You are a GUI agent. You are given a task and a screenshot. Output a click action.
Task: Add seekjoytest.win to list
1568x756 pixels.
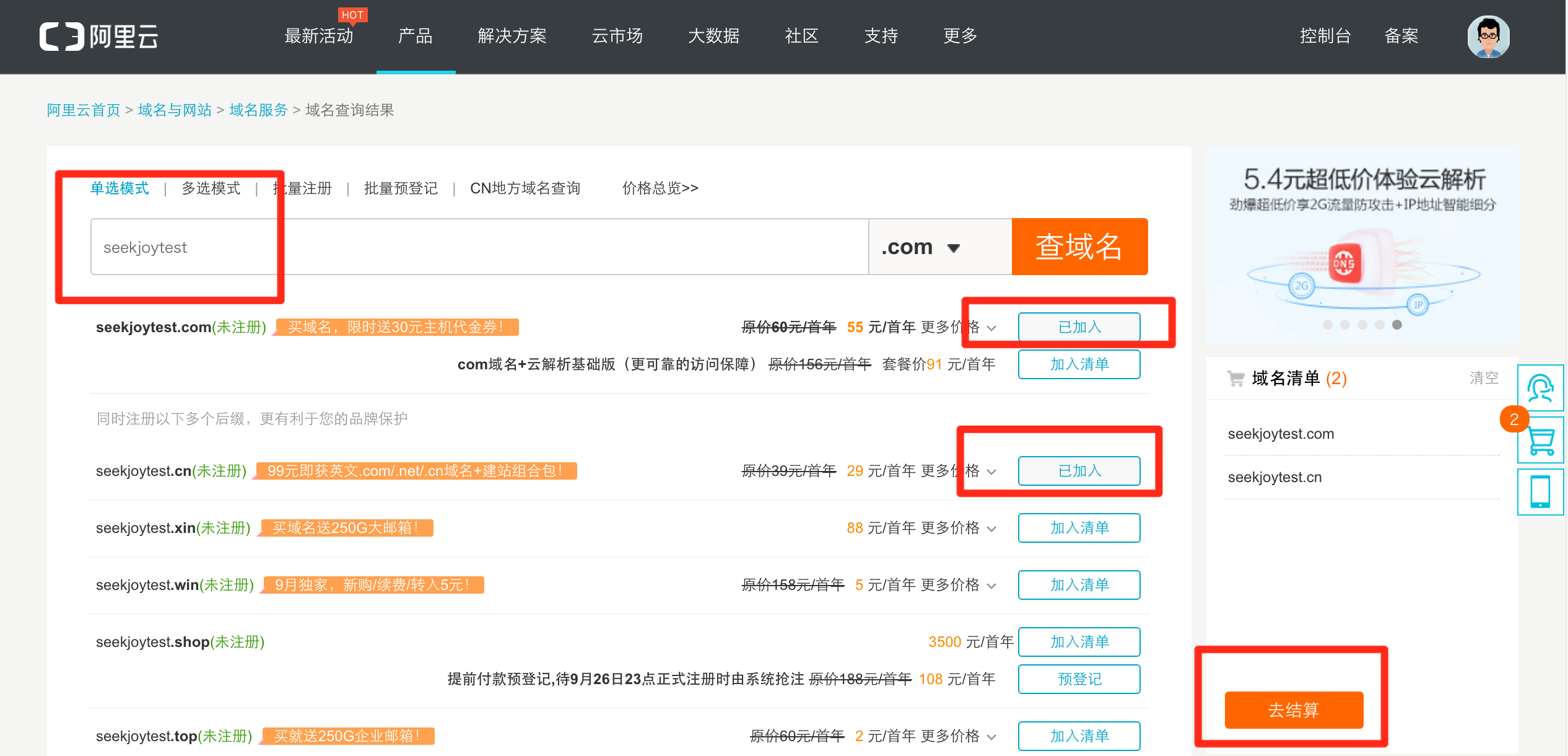pyautogui.click(x=1079, y=585)
